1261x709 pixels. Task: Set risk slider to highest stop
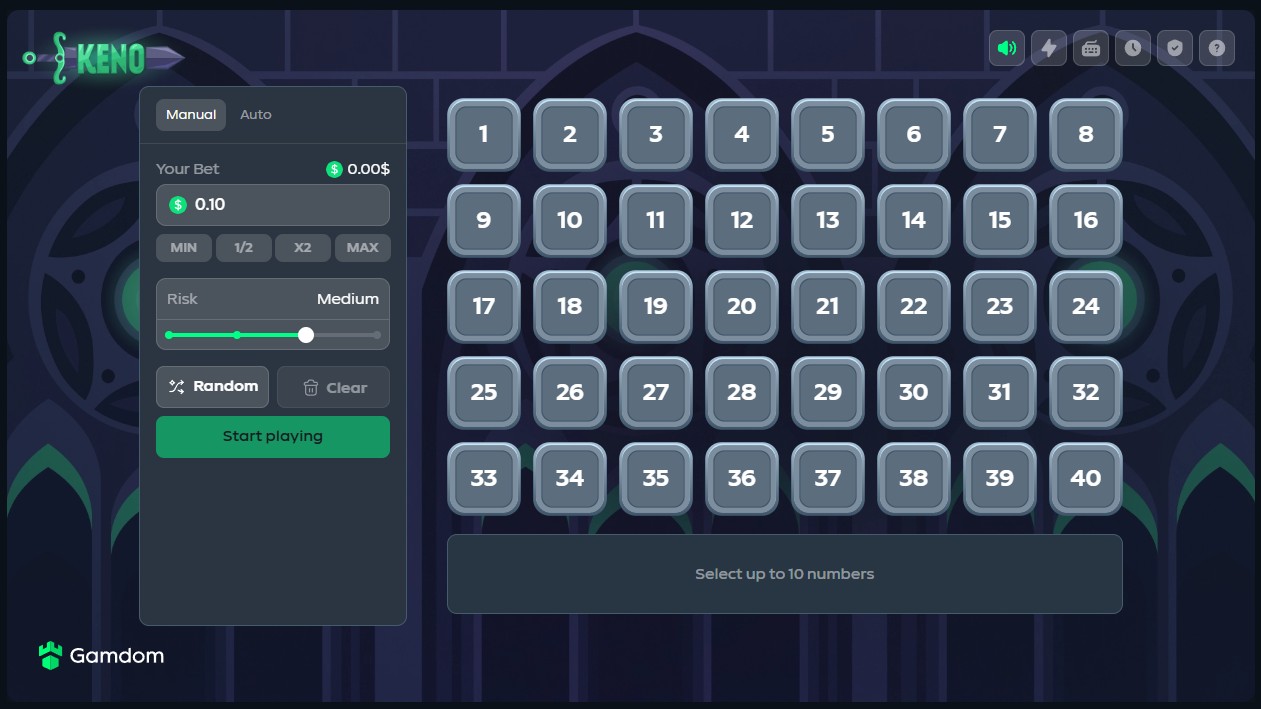(377, 335)
